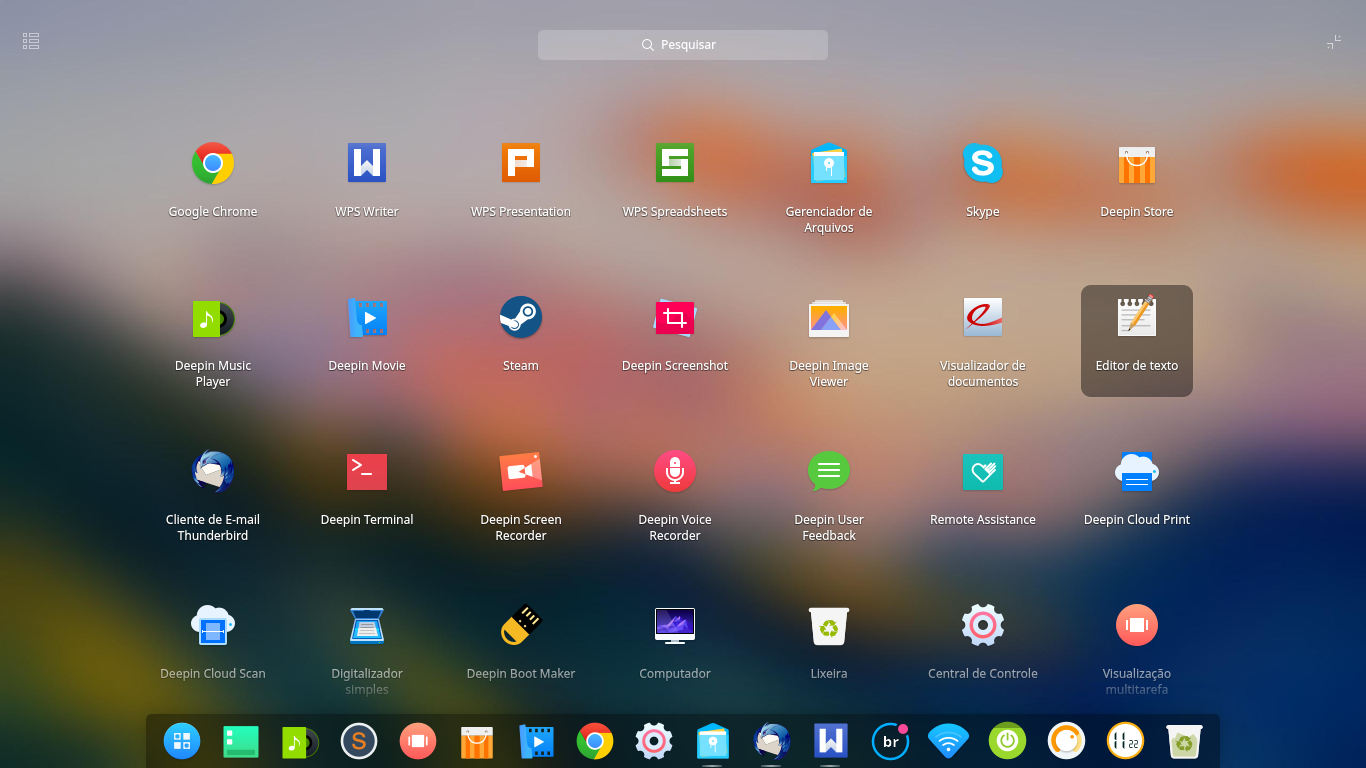The height and width of the screenshot is (768, 1366).
Task: Open the Control Center gear in the dock
Action: (654, 741)
